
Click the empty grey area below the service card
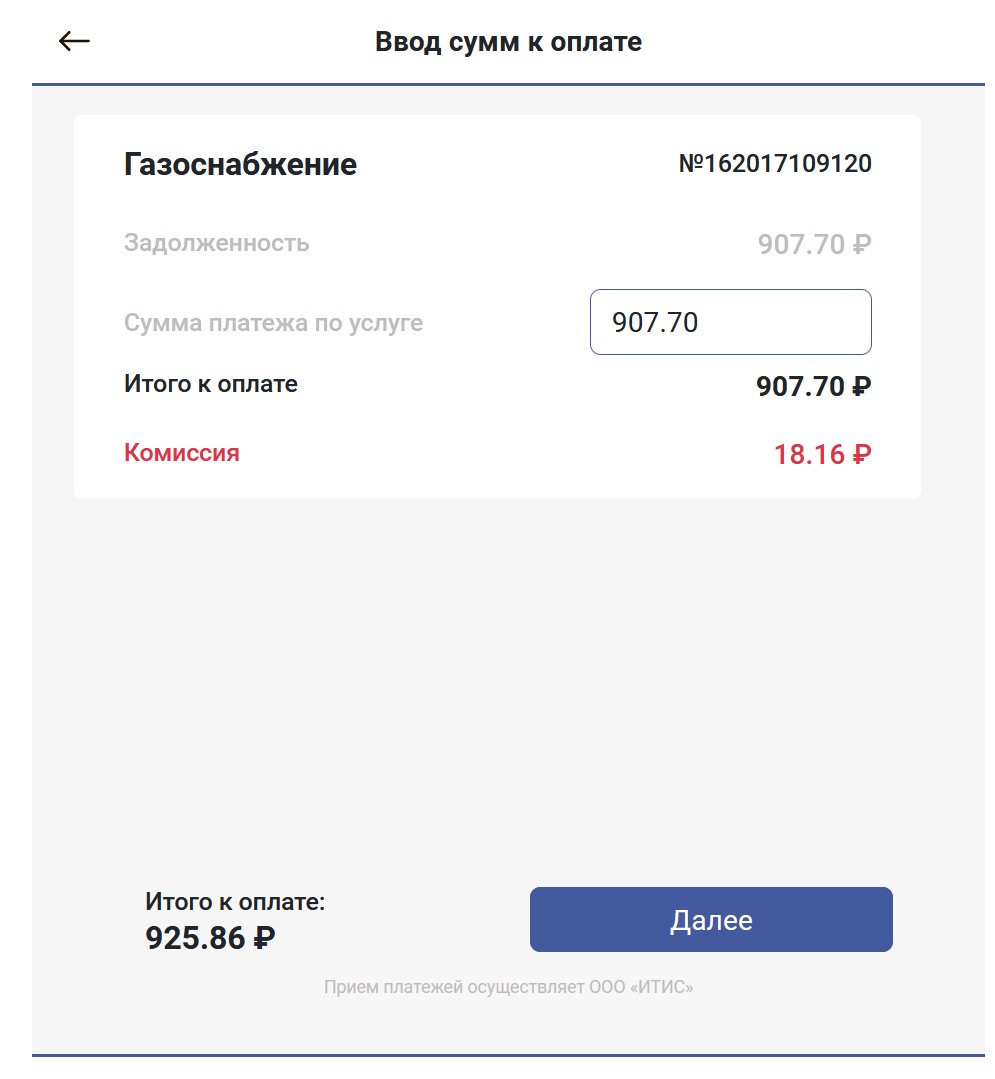coord(500,680)
